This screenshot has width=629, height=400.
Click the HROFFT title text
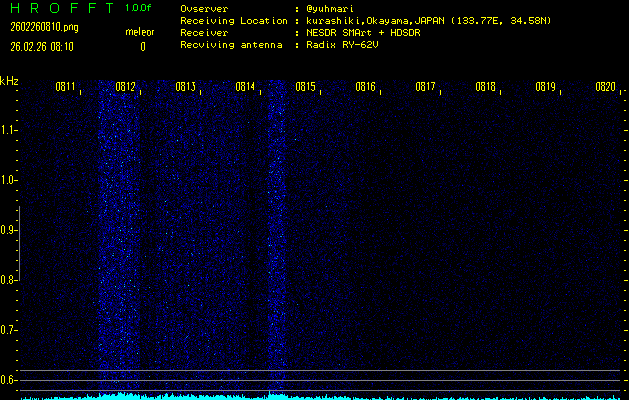point(57,8)
